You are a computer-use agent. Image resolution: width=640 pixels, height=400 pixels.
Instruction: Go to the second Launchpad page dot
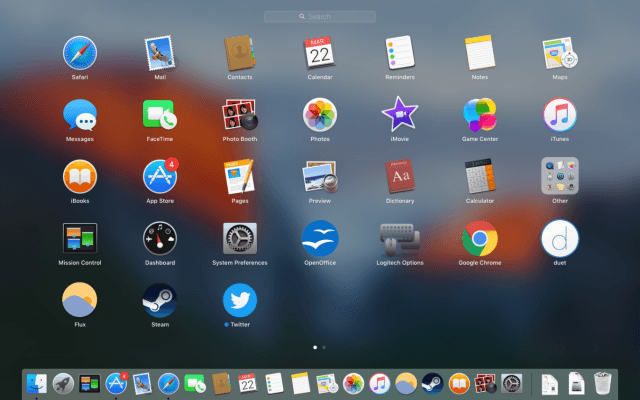pos(324,347)
